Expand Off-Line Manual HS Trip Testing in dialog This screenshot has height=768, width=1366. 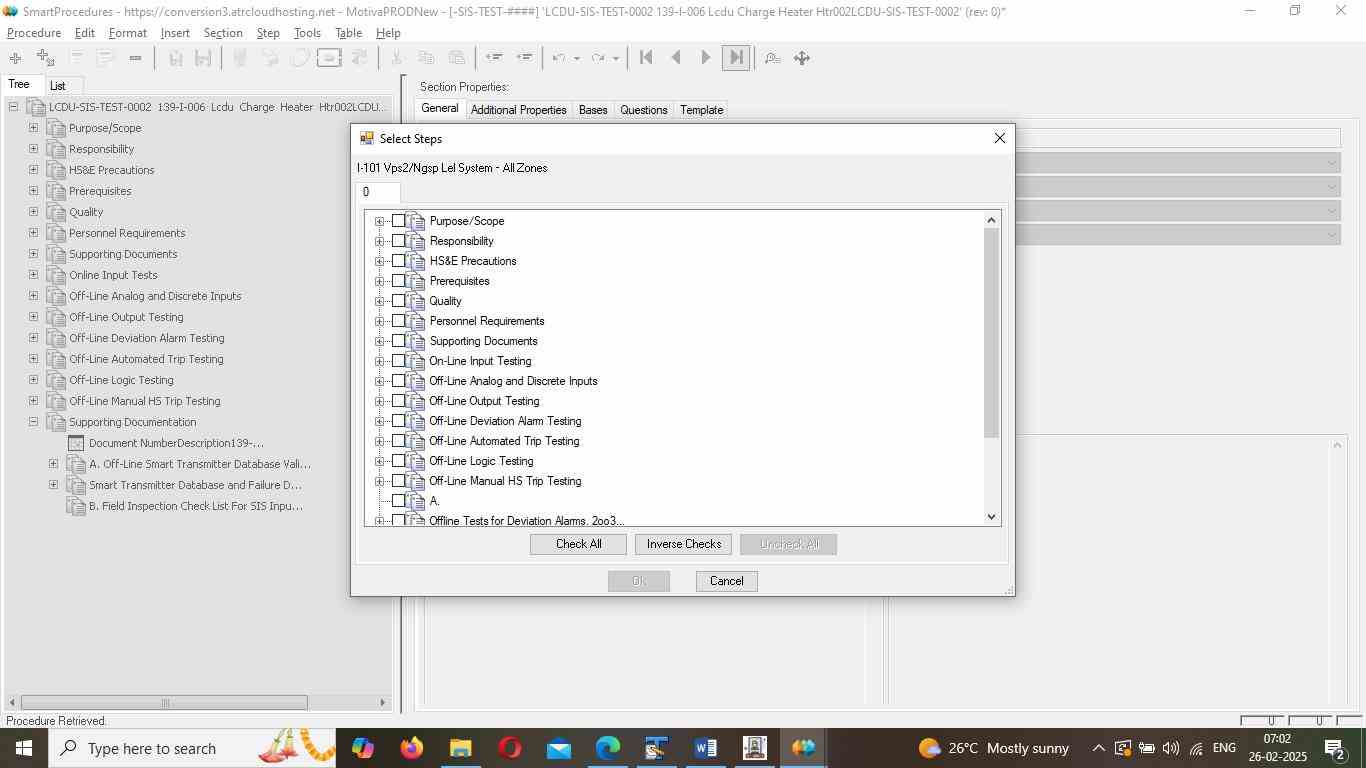coord(379,481)
